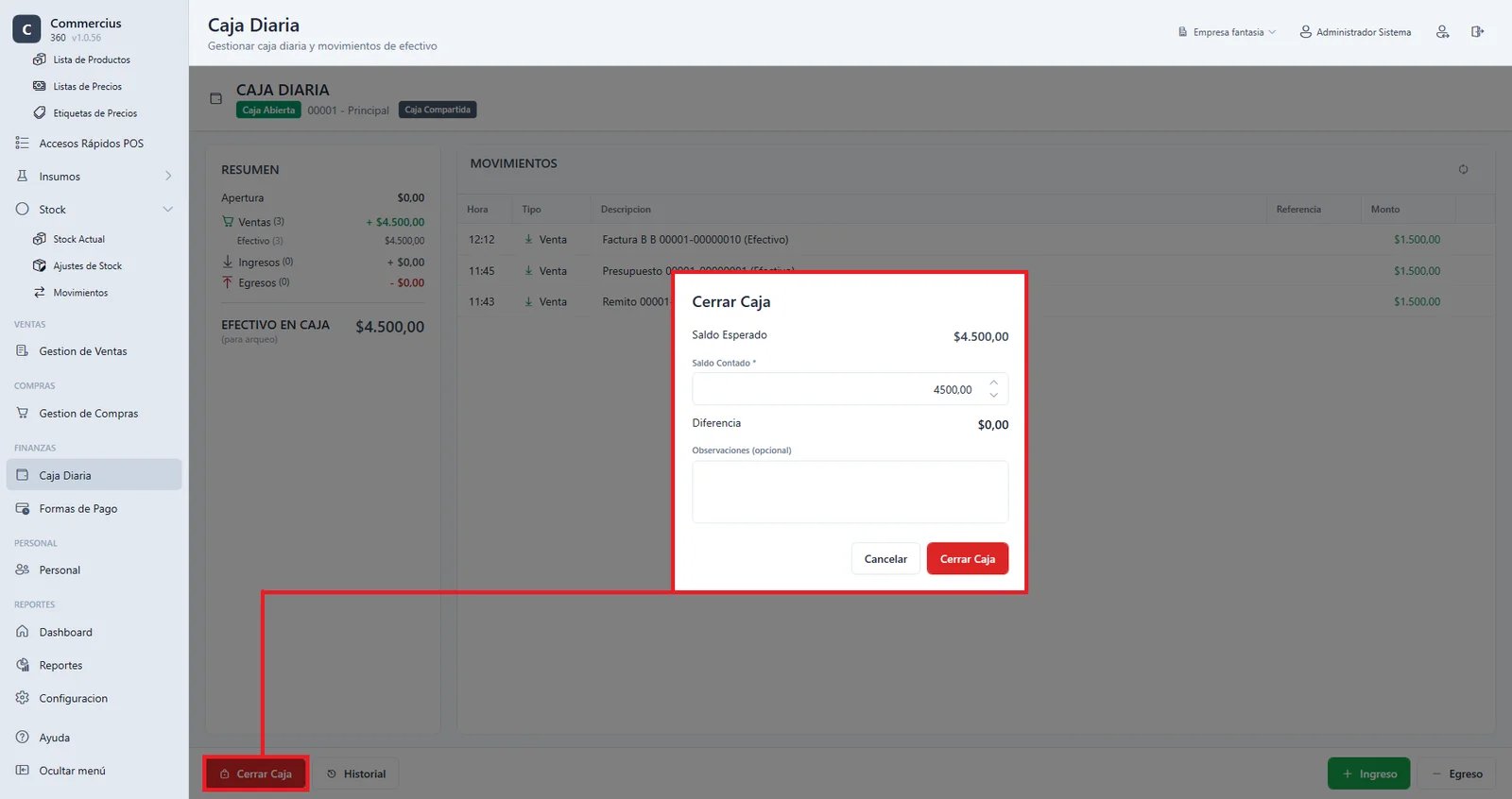Confirm with red Cerrar Caja dialog button

pos(968,559)
